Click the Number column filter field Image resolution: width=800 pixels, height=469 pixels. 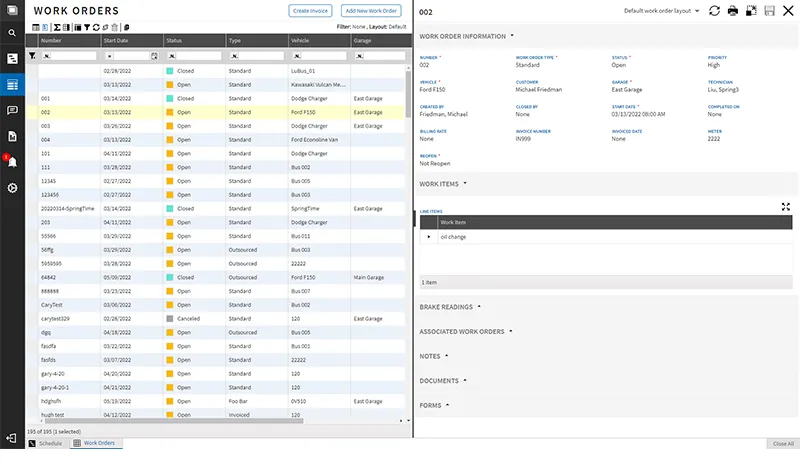click(68, 56)
